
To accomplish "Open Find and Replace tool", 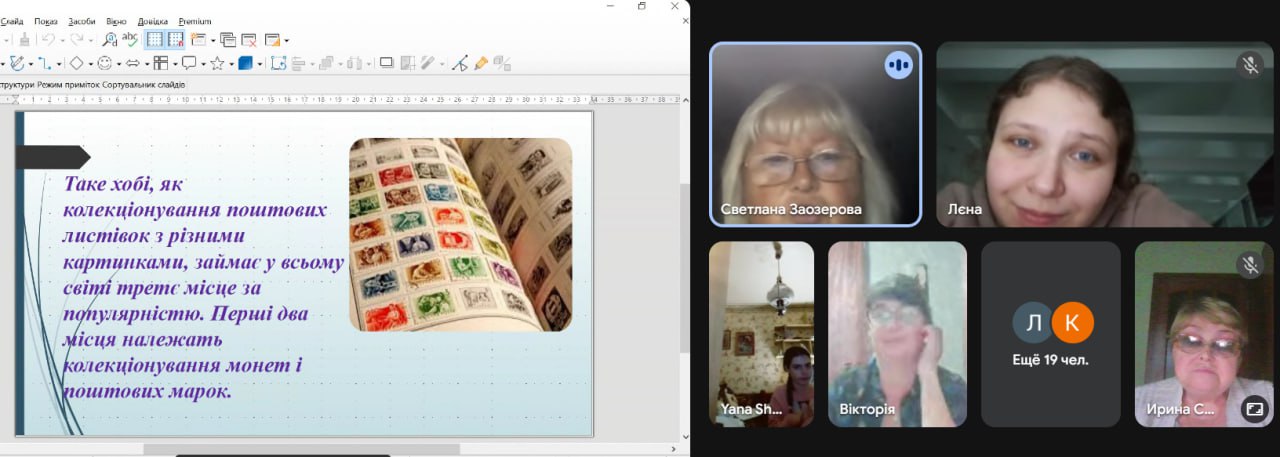I will [110, 40].
